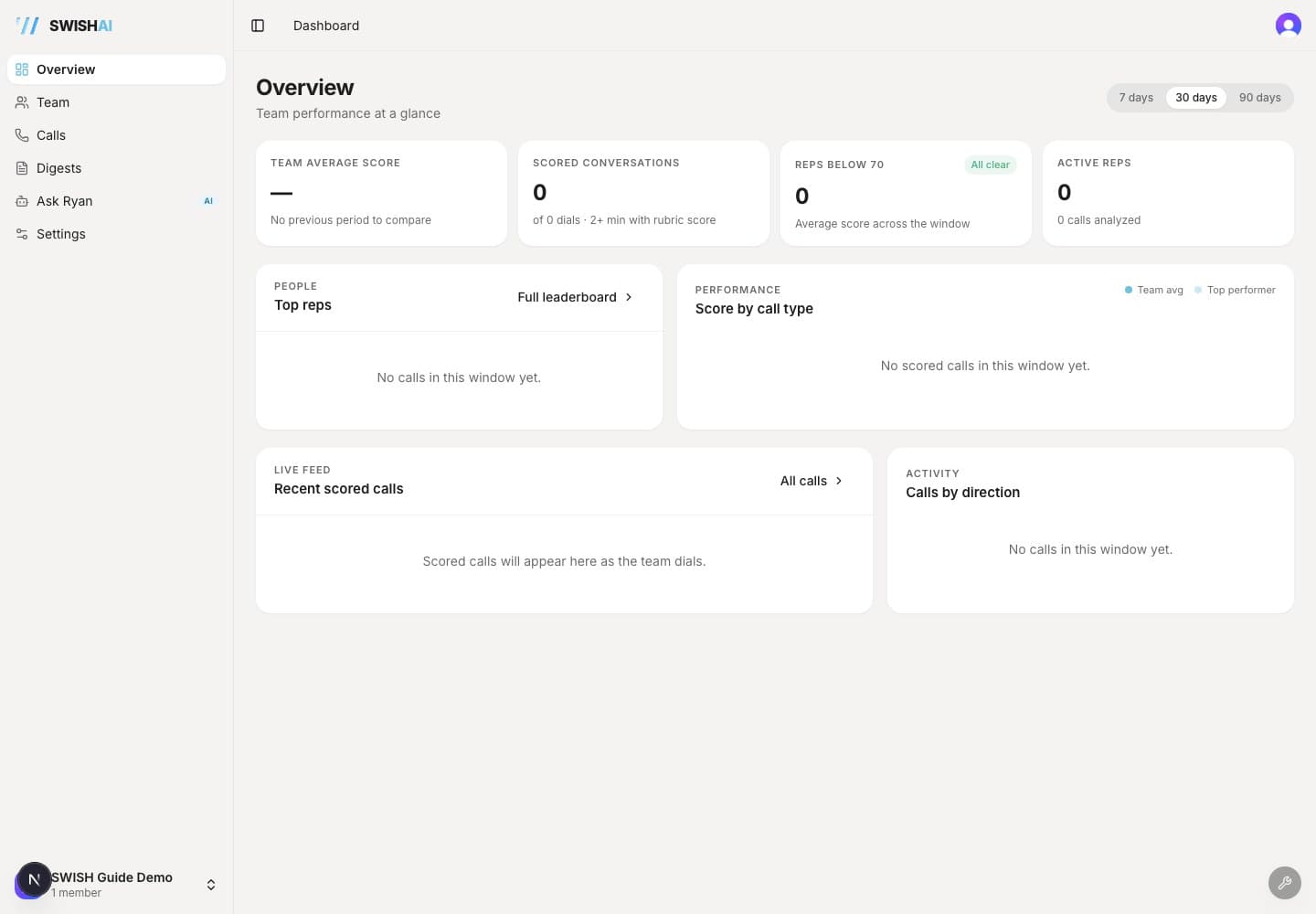
Task: Select the 7 days range
Action: [x=1136, y=98]
